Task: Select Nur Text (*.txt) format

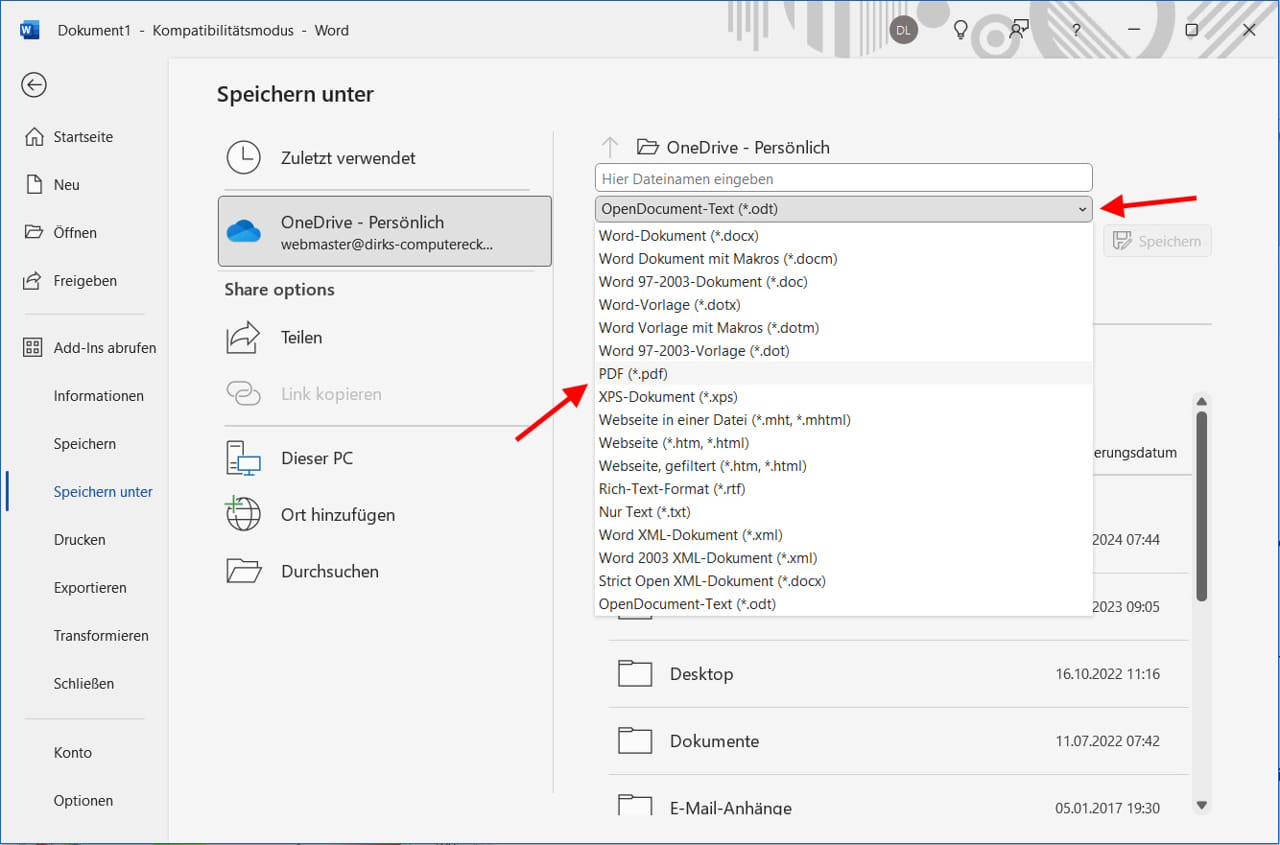Action: (x=843, y=512)
